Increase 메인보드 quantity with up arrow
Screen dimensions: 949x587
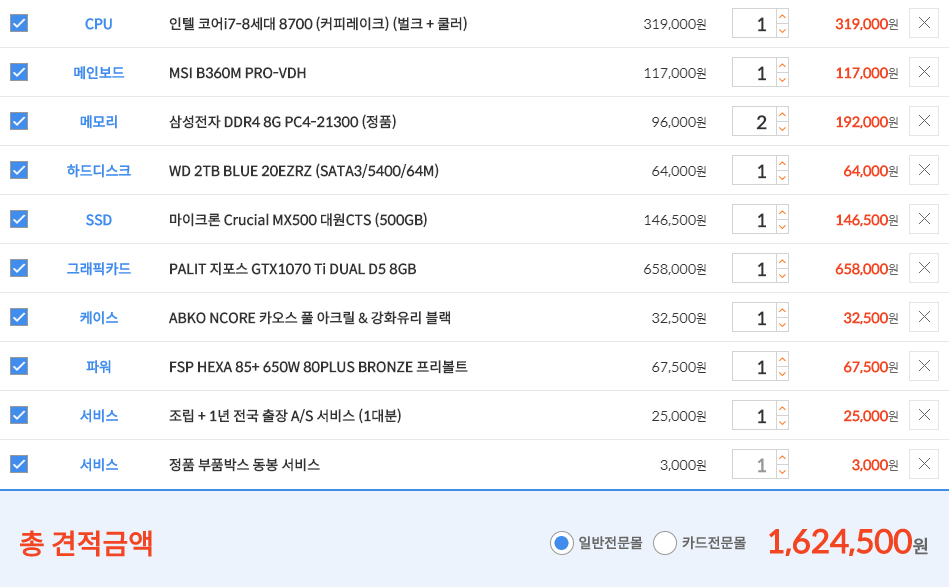[783, 65]
